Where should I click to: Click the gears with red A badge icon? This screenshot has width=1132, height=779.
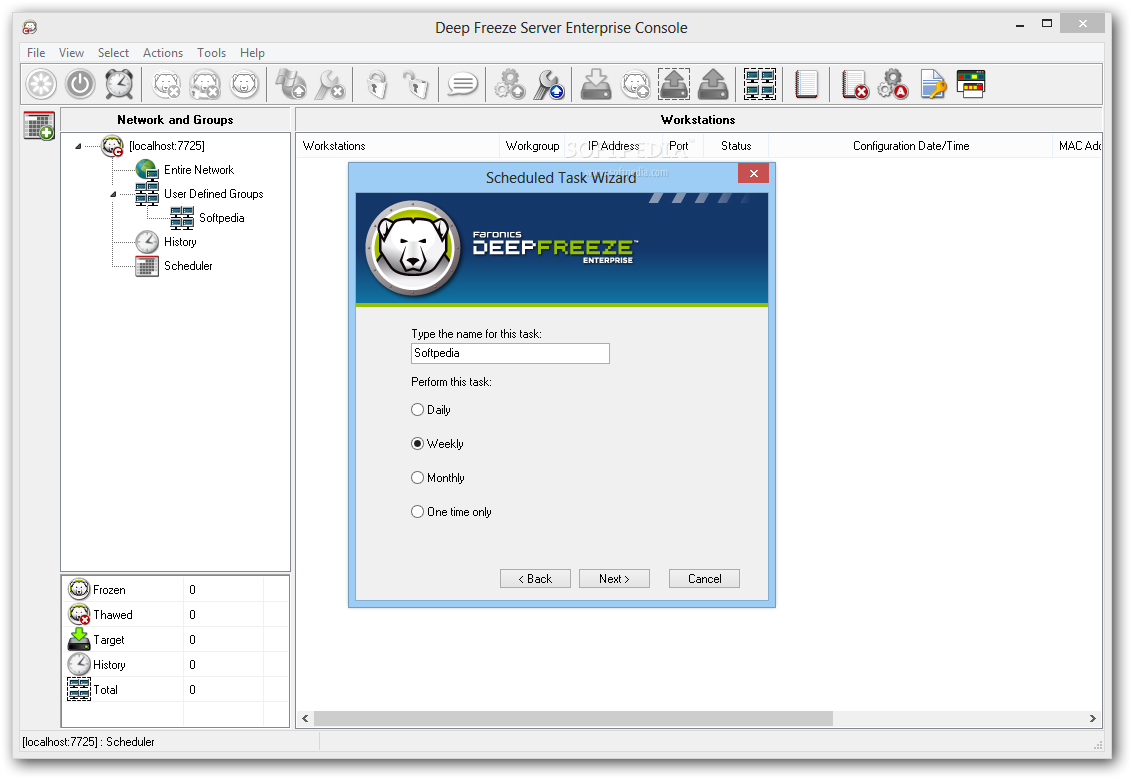tap(893, 84)
